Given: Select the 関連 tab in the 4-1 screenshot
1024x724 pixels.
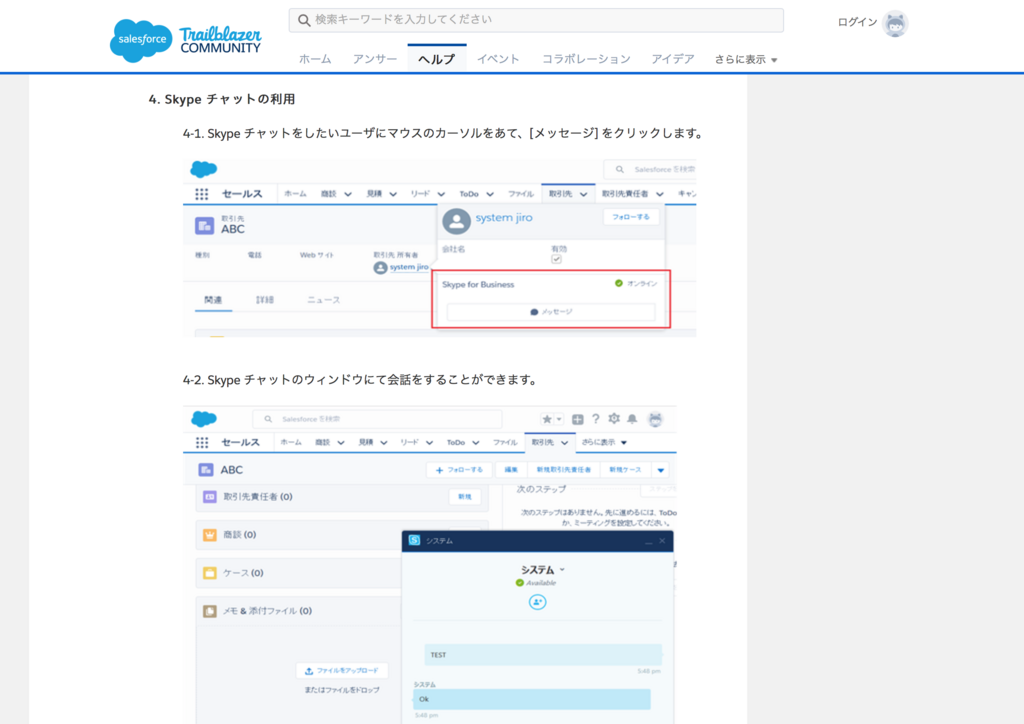Looking at the screenshot, I should coord(213,300).
